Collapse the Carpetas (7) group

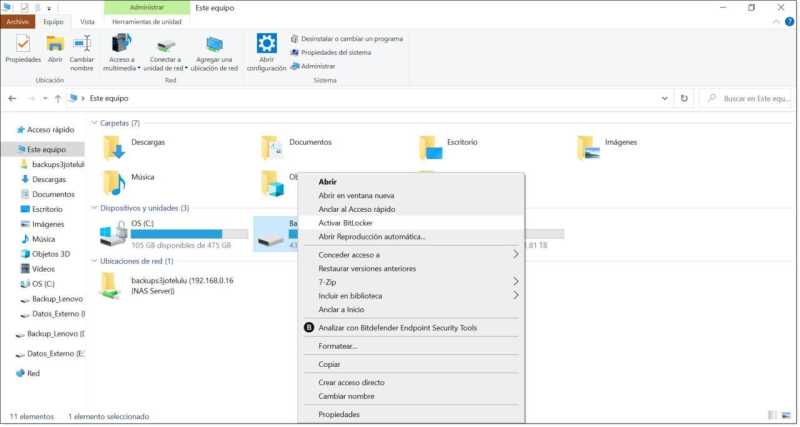pos(94,123)
